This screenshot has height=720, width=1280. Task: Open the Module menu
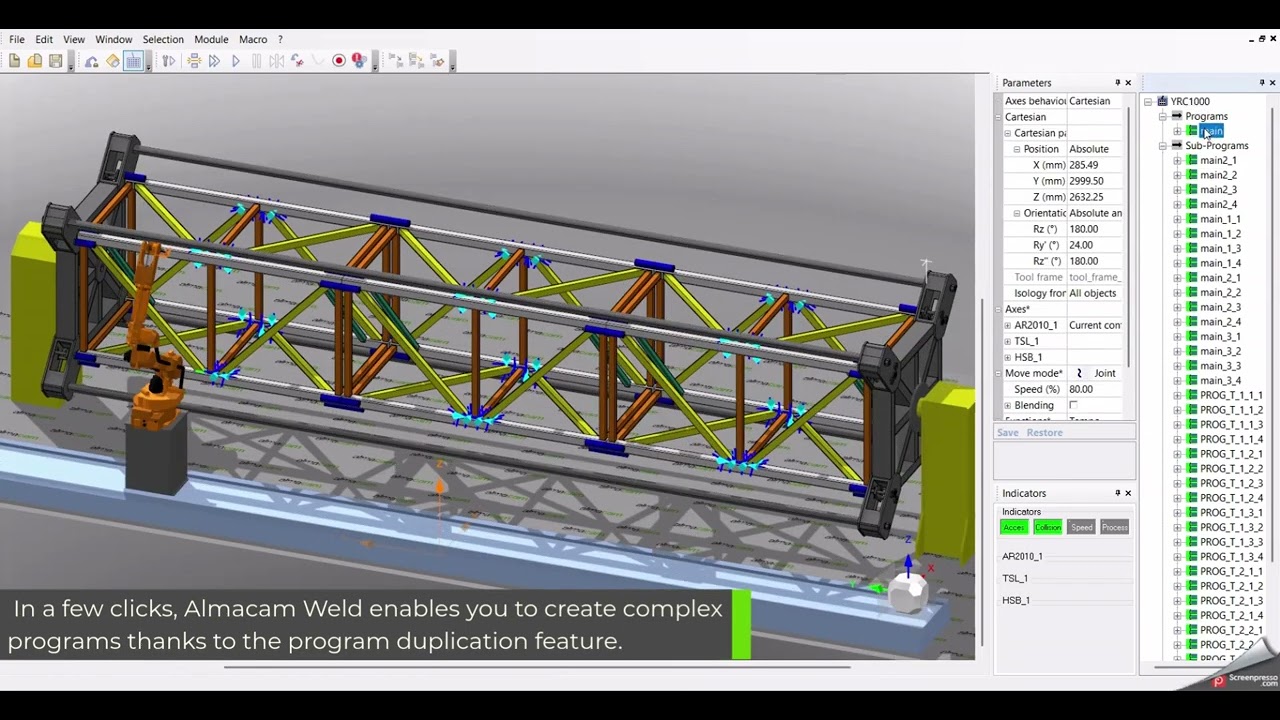211,40
